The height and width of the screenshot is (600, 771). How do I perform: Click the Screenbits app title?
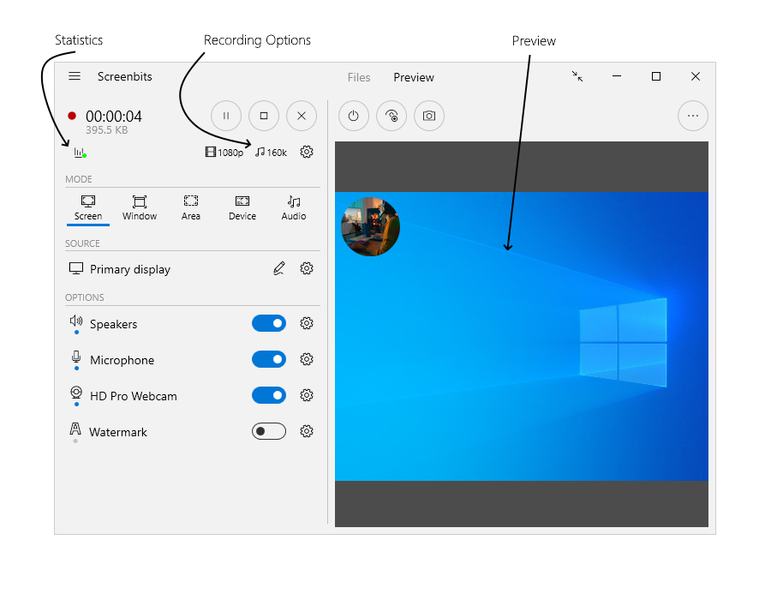pyautogui.click(x=125, y=77)
